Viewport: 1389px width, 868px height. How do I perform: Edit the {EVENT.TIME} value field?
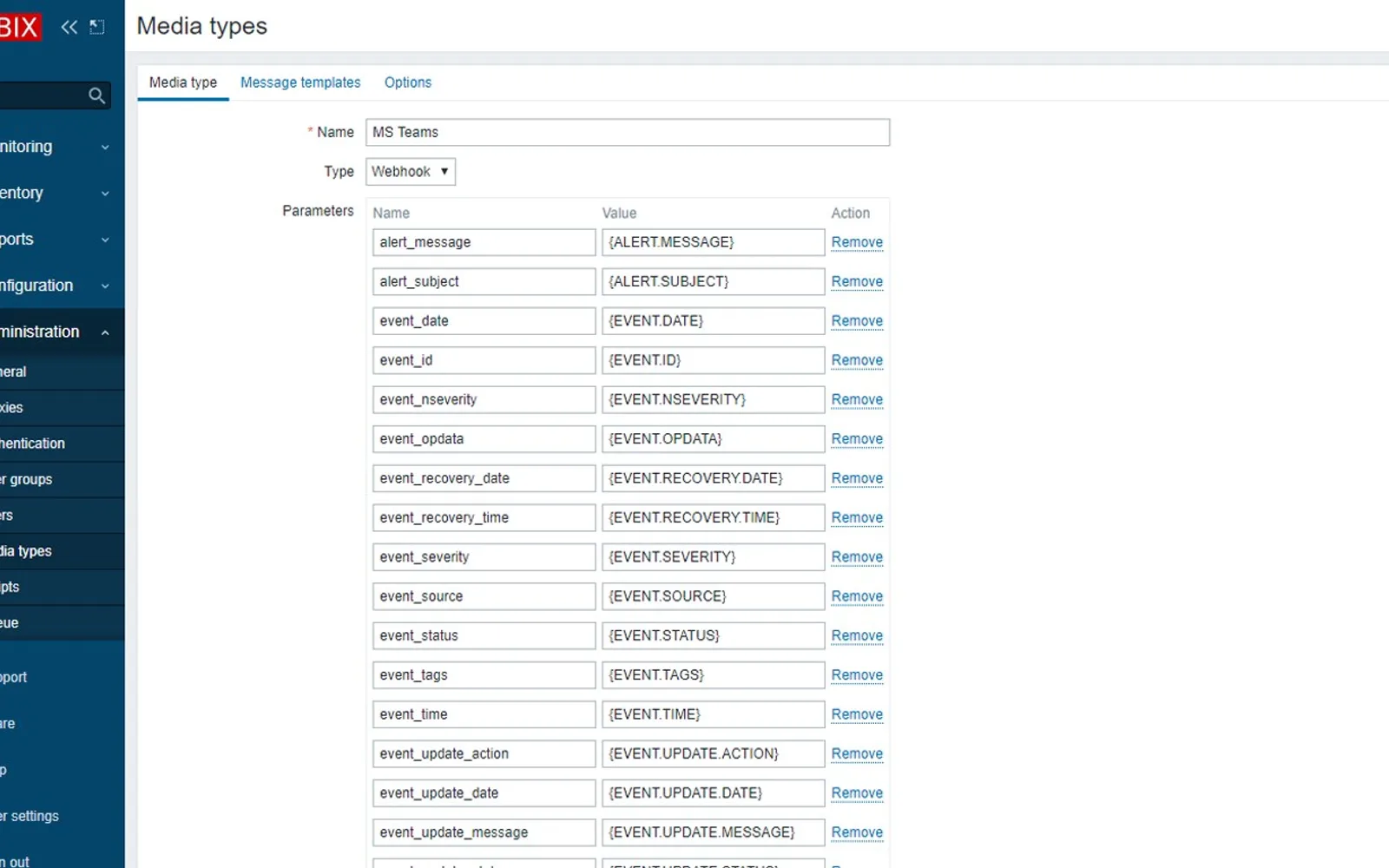[714, 714]
